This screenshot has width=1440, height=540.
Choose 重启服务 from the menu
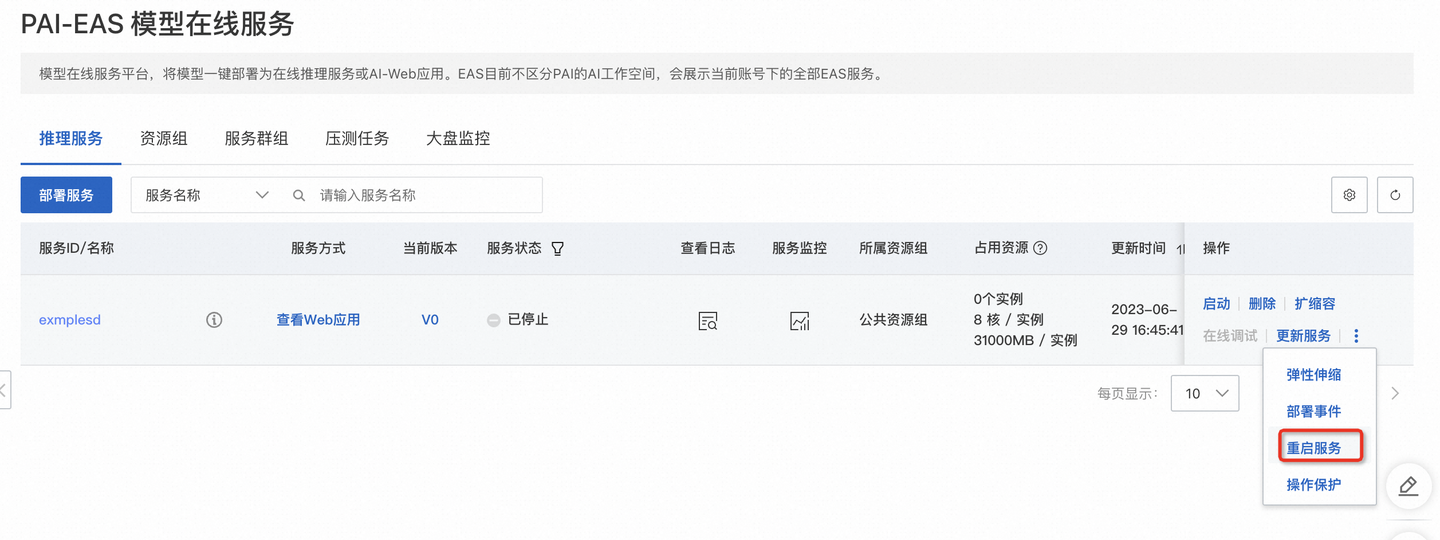(1314, 448)
